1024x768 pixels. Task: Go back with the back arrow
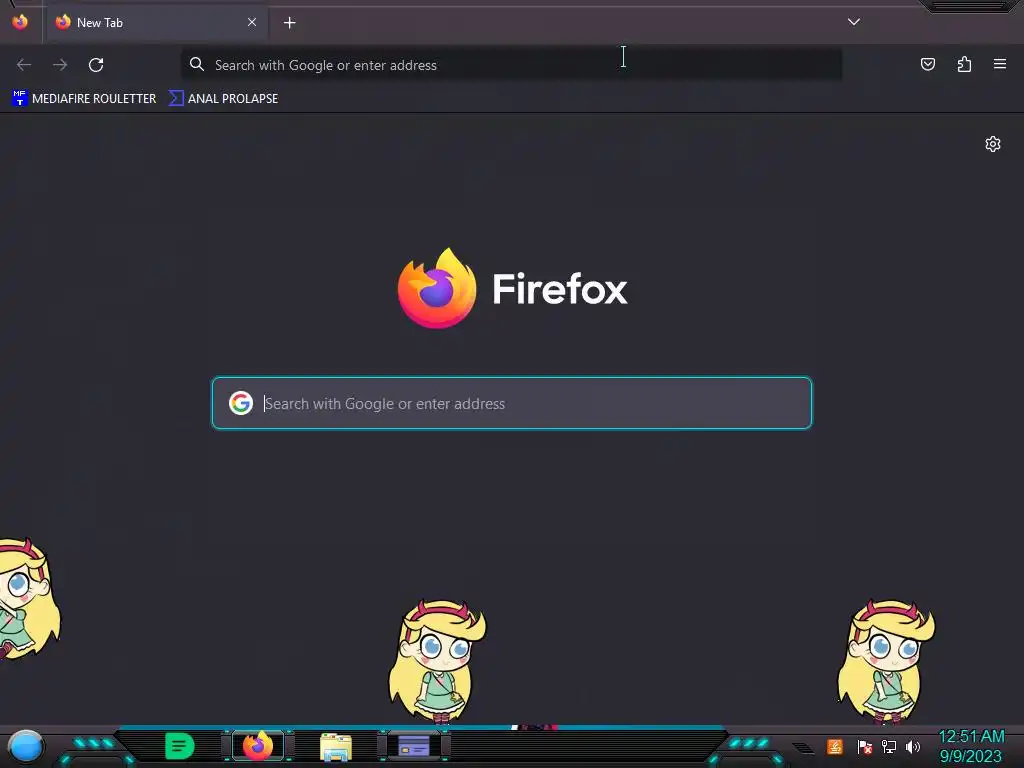click(x=24, y=65)
